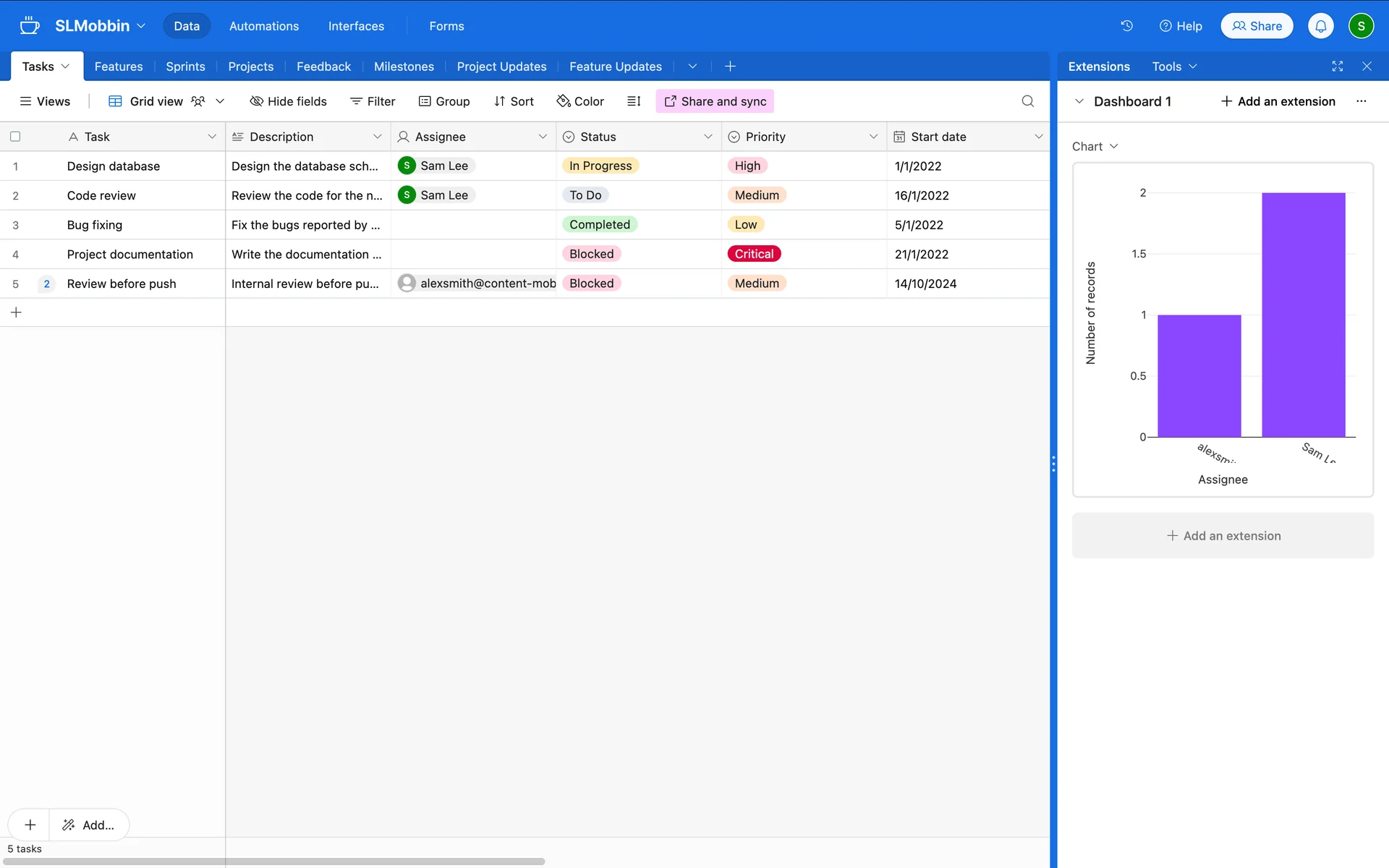Hide fields via the Hide fields toggle
1389x868 pixels.
point(288,101)
